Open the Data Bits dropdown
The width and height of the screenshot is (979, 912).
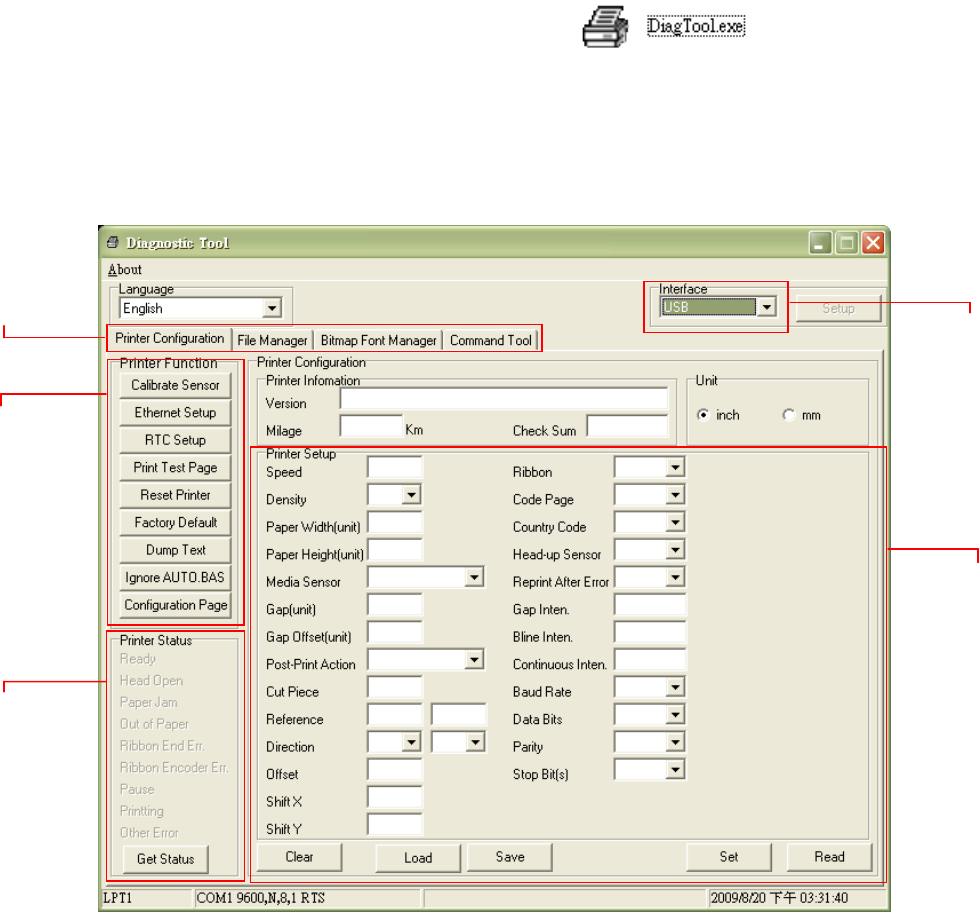pyautogui.click(x=675, y=715)
